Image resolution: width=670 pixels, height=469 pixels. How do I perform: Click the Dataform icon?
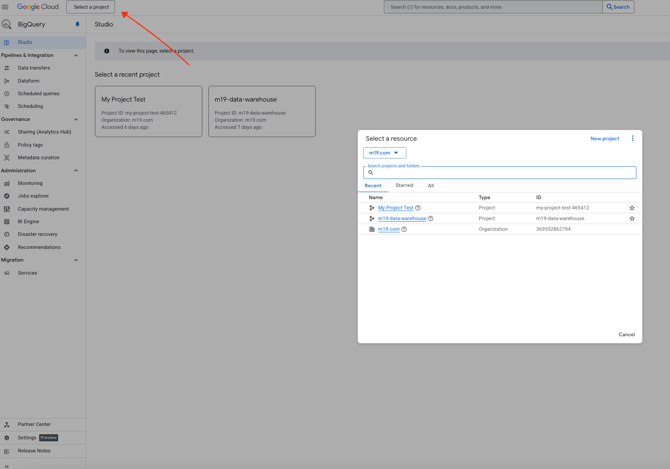click(6, 81)
